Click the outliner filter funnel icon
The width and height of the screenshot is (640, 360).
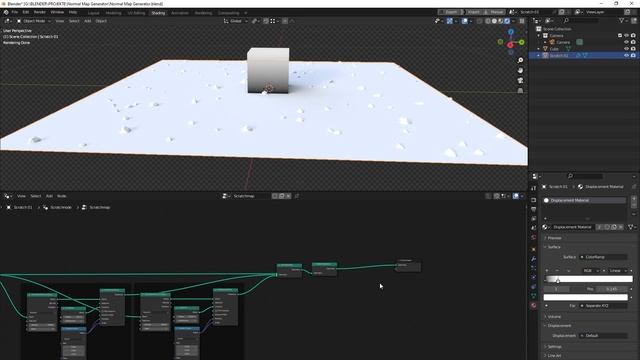click(622, 20)
